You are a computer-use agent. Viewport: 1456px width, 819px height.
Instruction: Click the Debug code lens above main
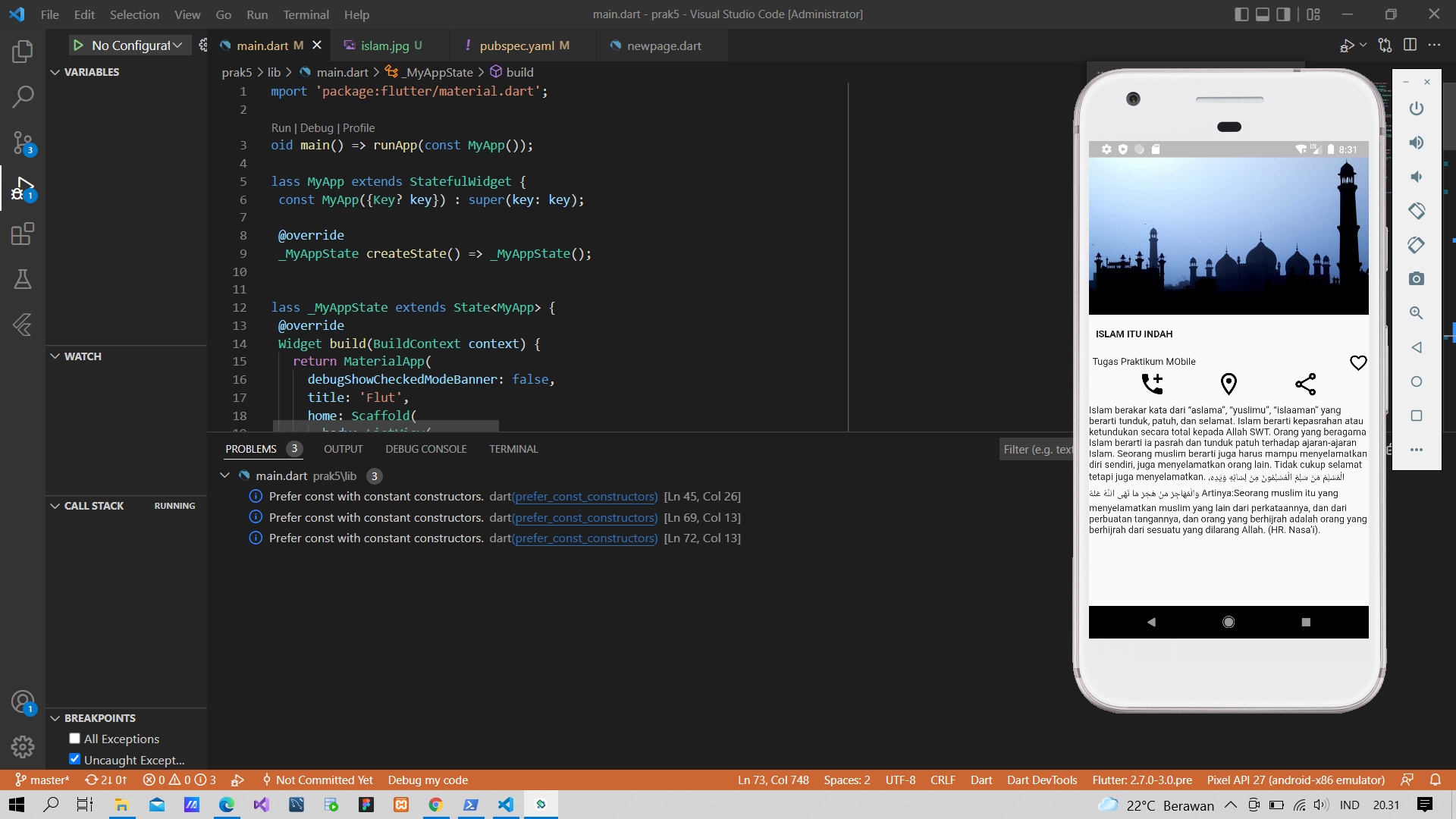[x=316, y=128]
